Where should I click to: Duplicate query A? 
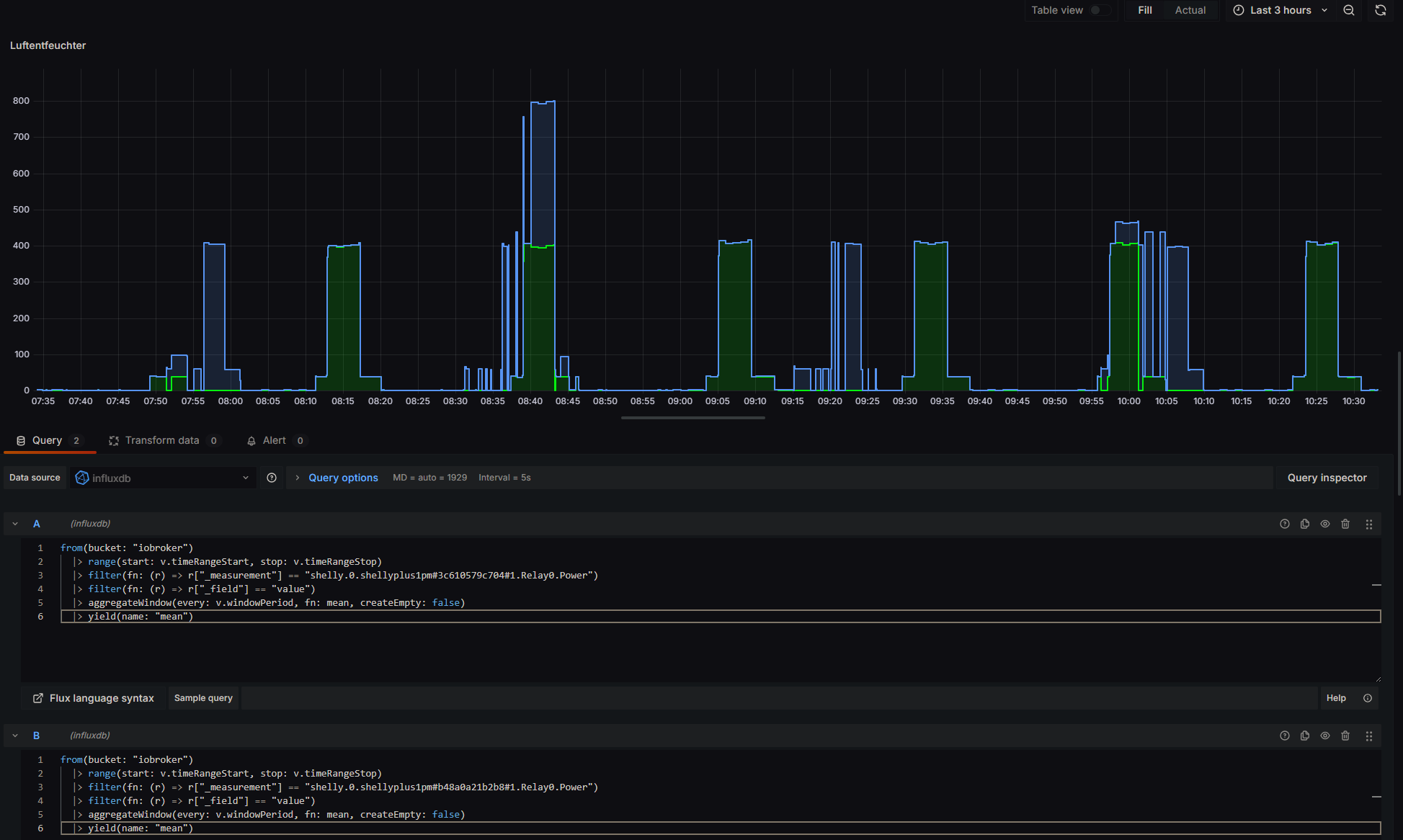[1305, 524]
